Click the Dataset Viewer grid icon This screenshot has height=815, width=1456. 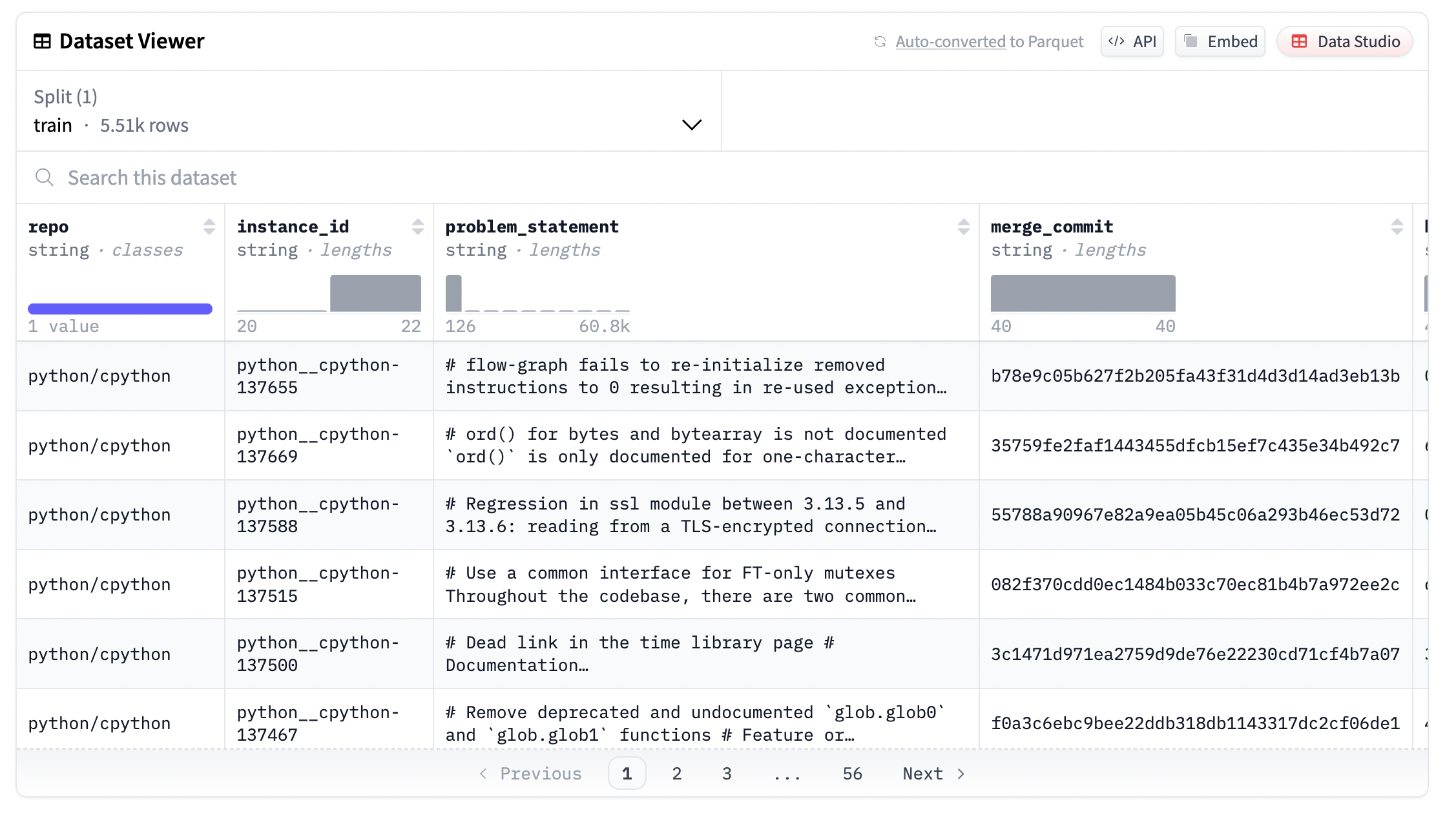tap(41, 41)
